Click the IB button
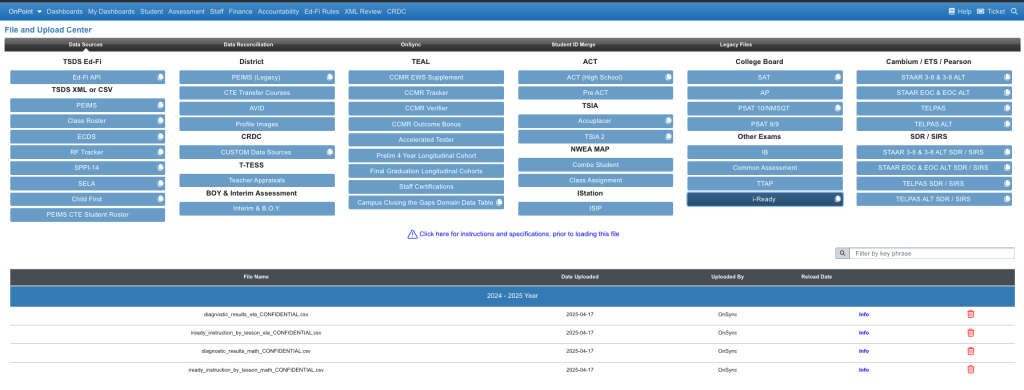 765,152
